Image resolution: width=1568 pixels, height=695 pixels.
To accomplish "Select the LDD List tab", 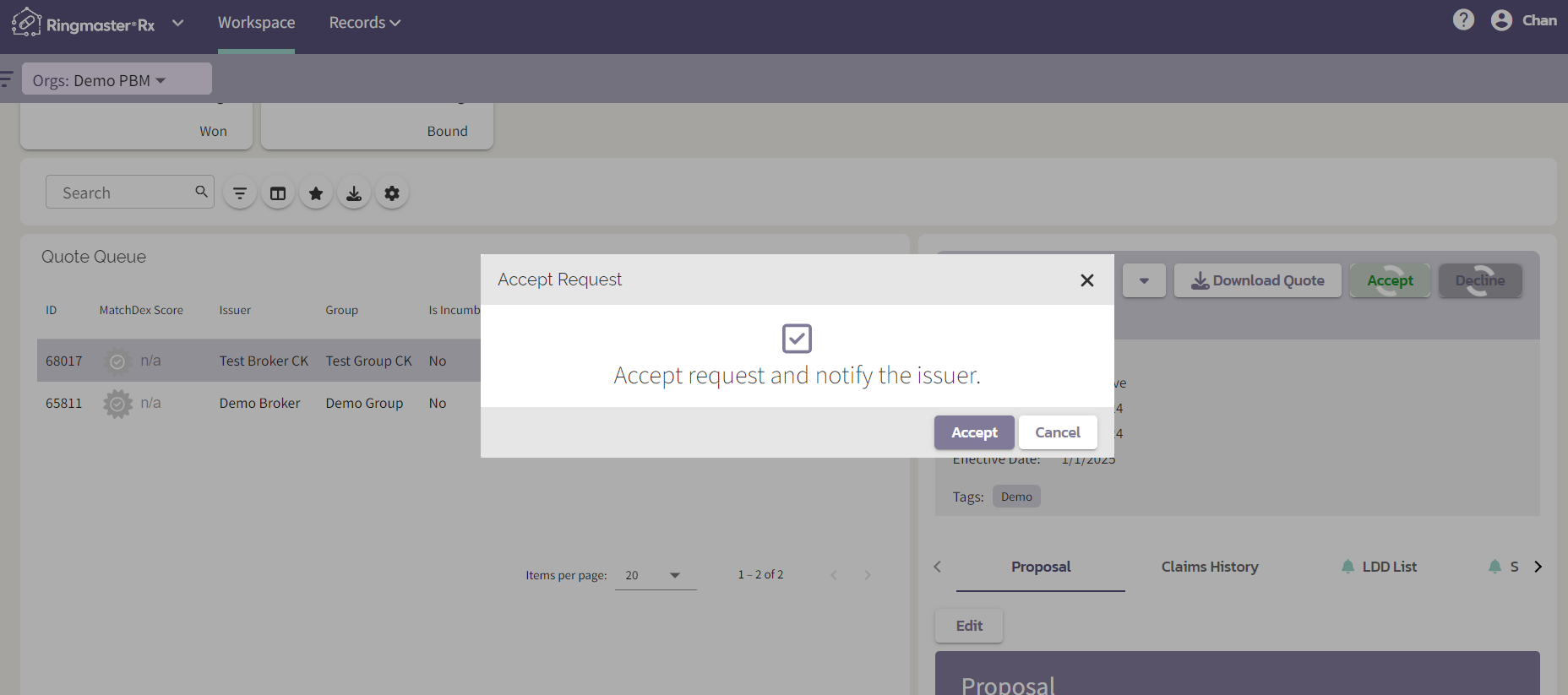I will [x=1388, y=567].
